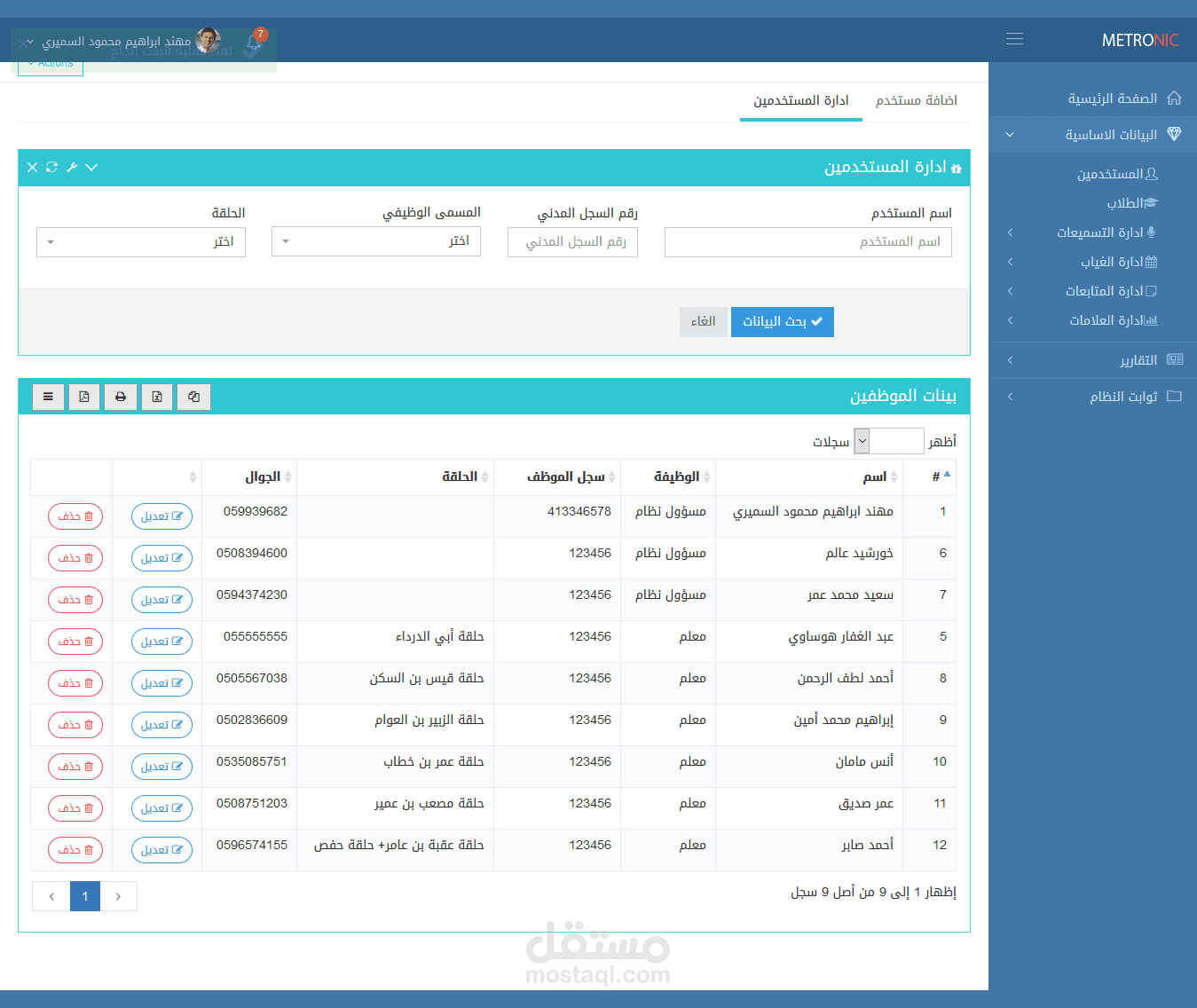This screenshot has height=1008, width=1197.
Task: Toggle the sidebar hamburger menu icon
Action: pyautogui.click(x=1014, y=39)
